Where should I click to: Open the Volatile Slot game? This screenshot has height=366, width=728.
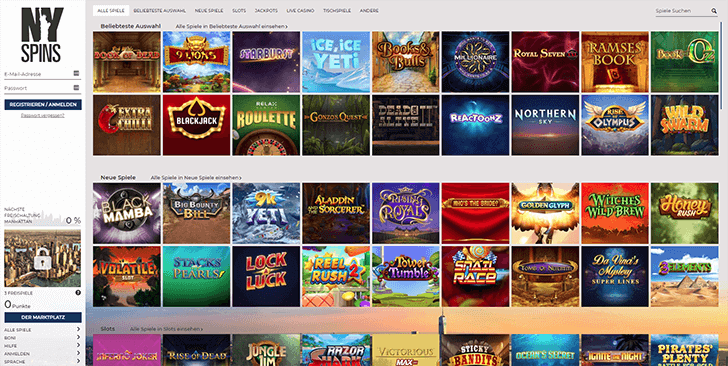pos(127,276)
